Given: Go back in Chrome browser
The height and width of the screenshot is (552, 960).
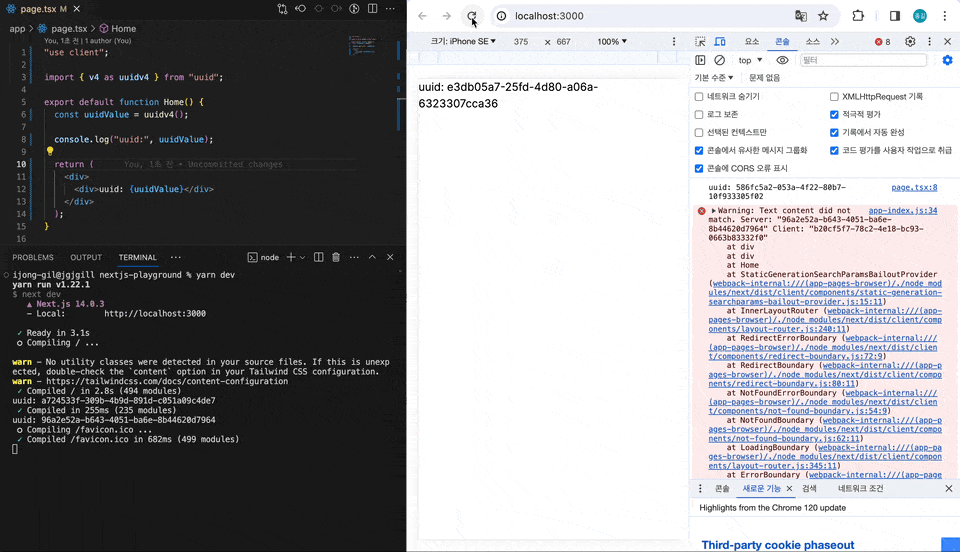Looking at the screenshot, I should tap(422, 16).
